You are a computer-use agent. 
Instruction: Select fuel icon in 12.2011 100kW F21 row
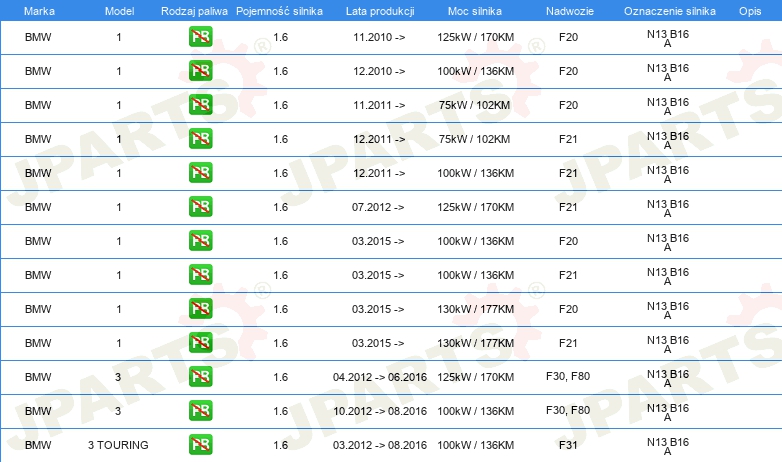point(200,172)
